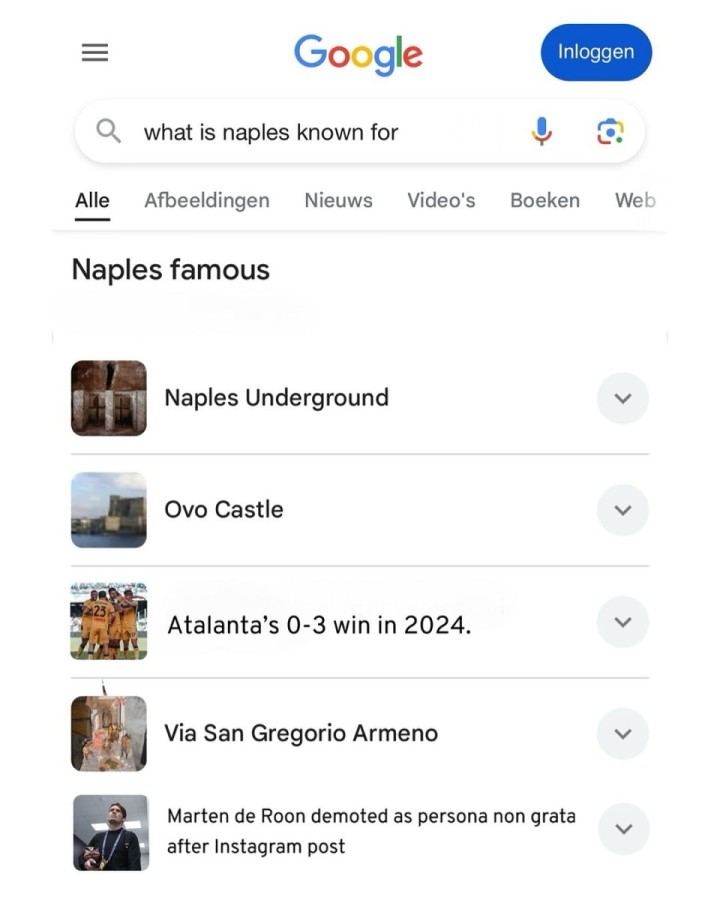
Task: Expand the Via San Gregorio Armeno entry
Action: [x=622, y=734]
